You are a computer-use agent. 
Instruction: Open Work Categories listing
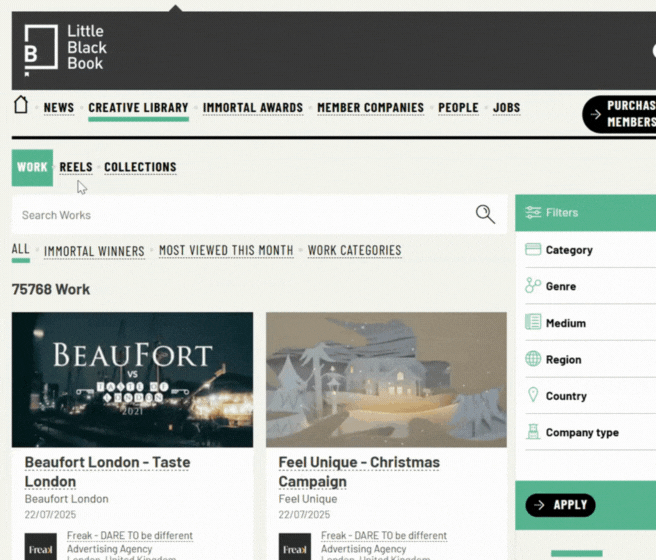click(x=355, y=250)
